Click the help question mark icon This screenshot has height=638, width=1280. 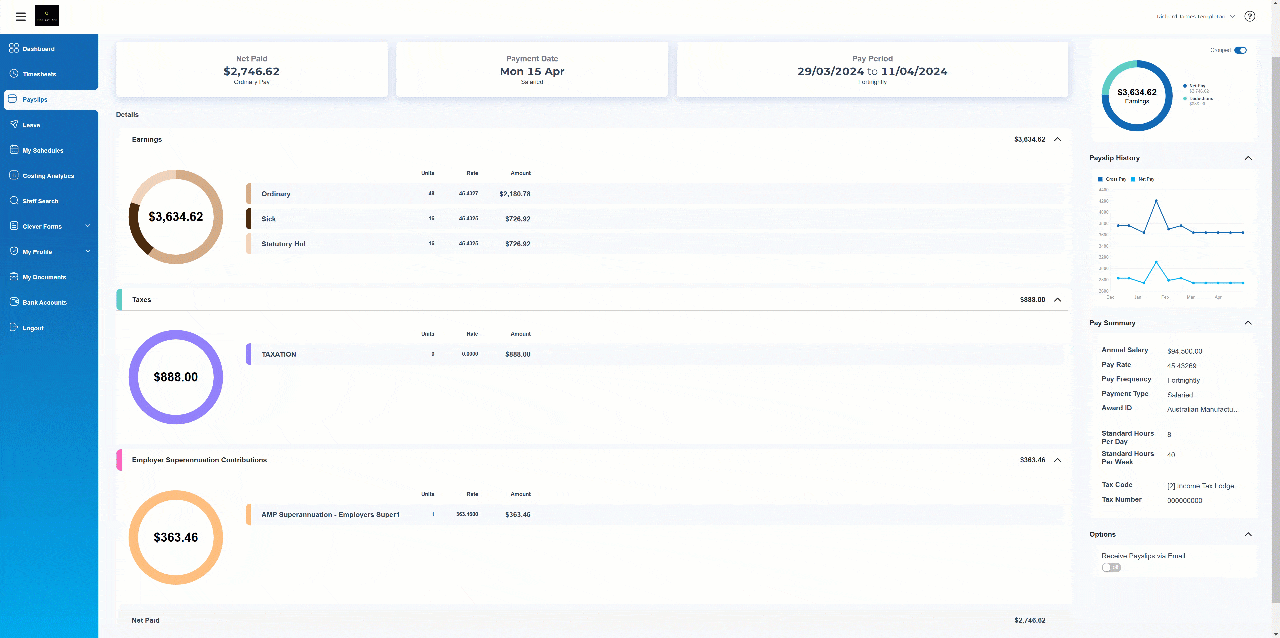coord(1250,16)
